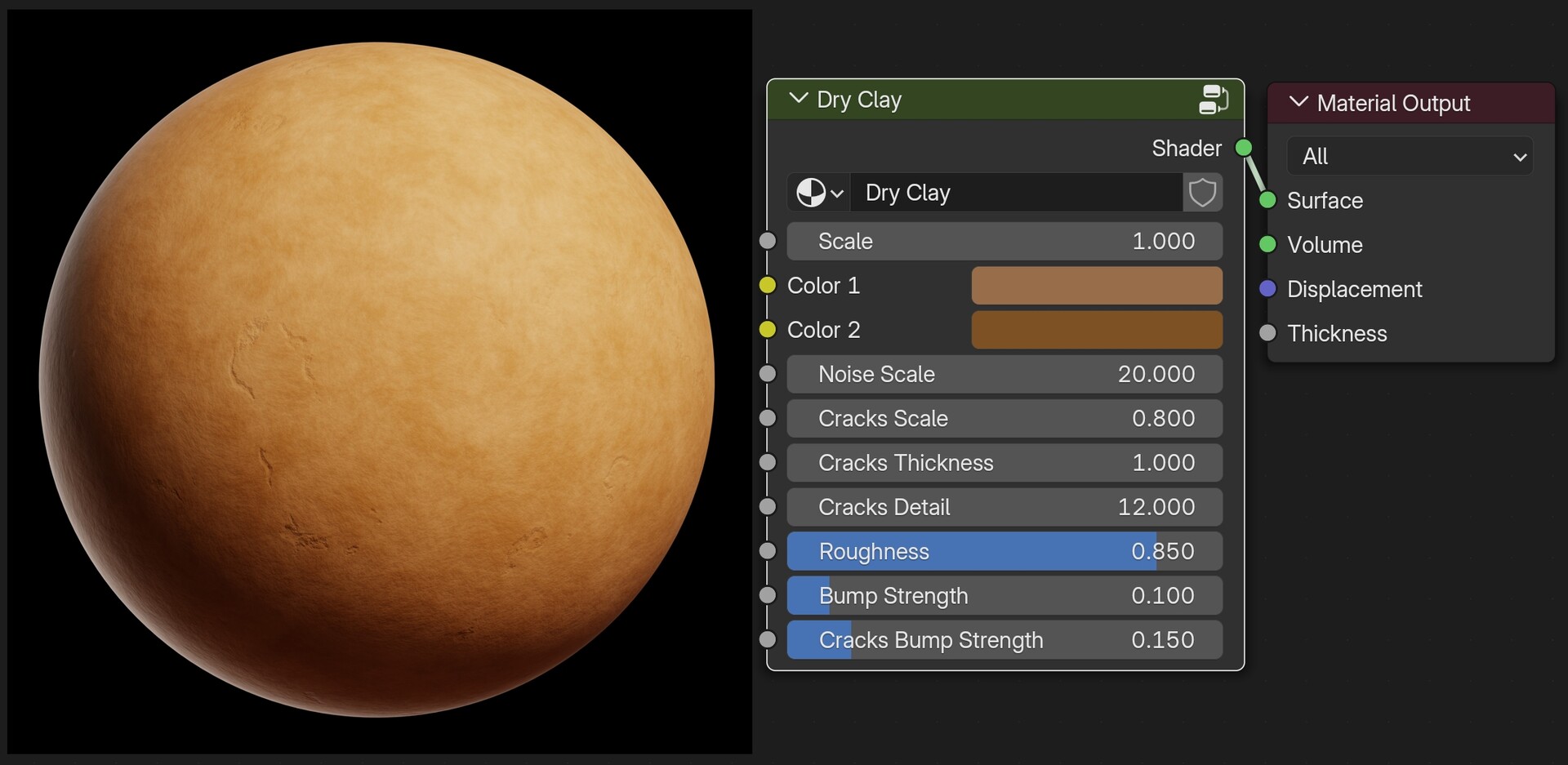Click the Dry Clay group name field

click(1017, 193)
